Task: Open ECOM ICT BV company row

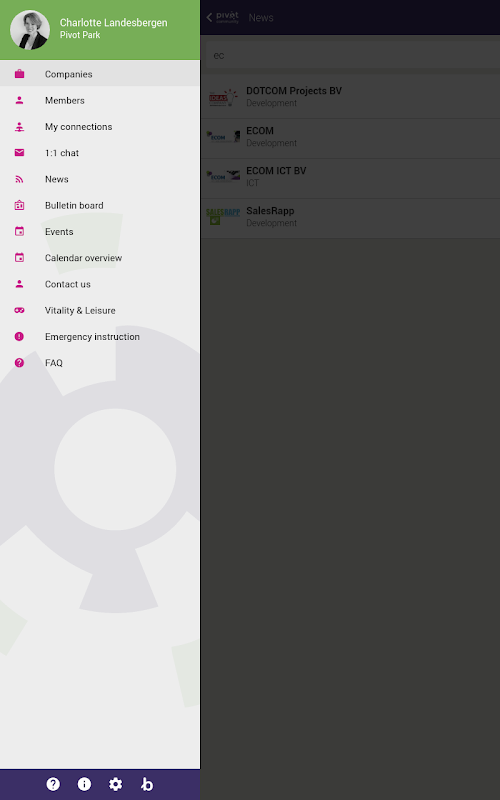Action: pos(351,177)
